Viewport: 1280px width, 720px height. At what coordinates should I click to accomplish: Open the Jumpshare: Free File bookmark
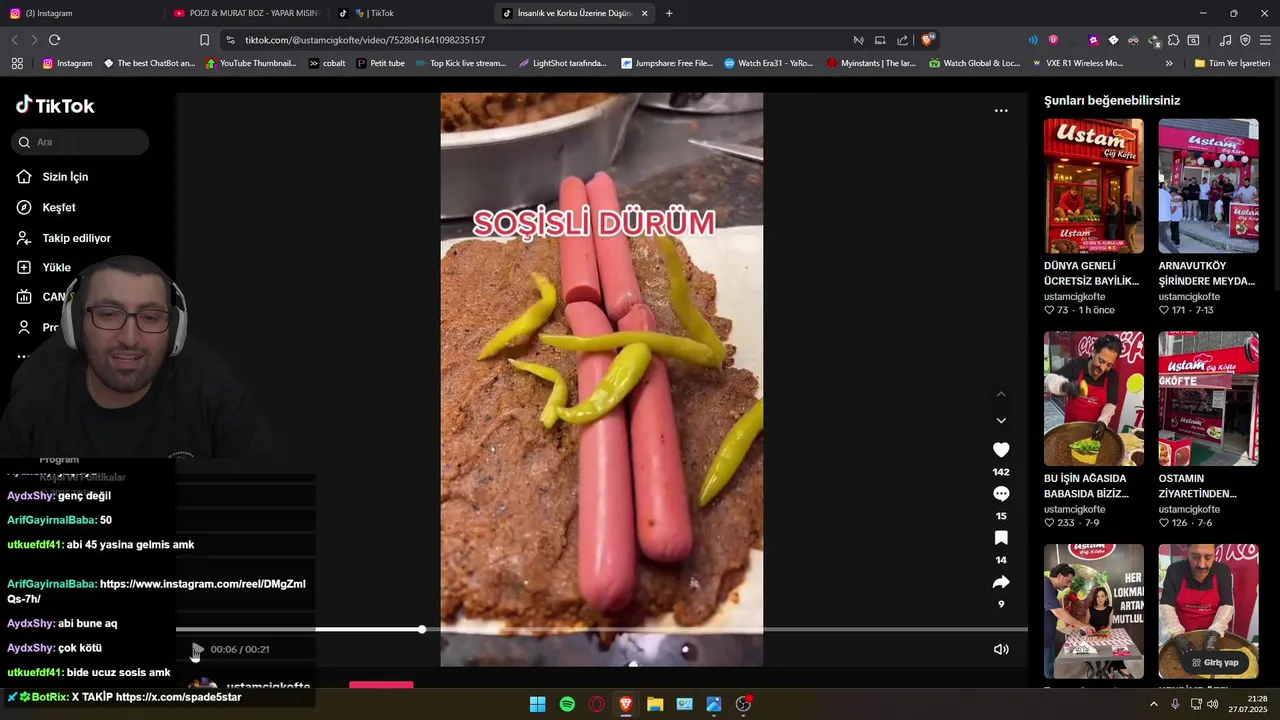[x=667, y=63]
